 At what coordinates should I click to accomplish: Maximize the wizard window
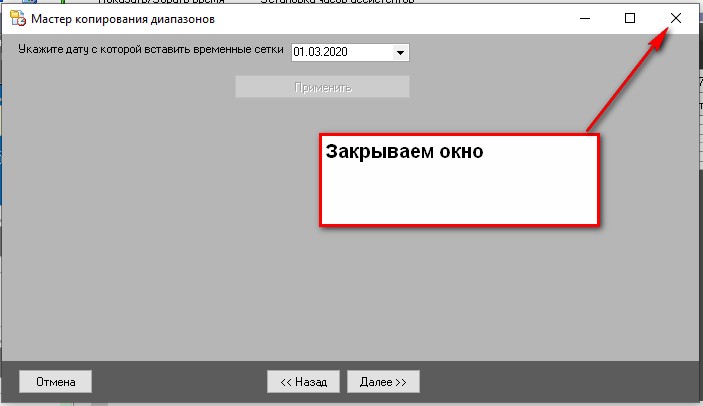coord(630,18)
